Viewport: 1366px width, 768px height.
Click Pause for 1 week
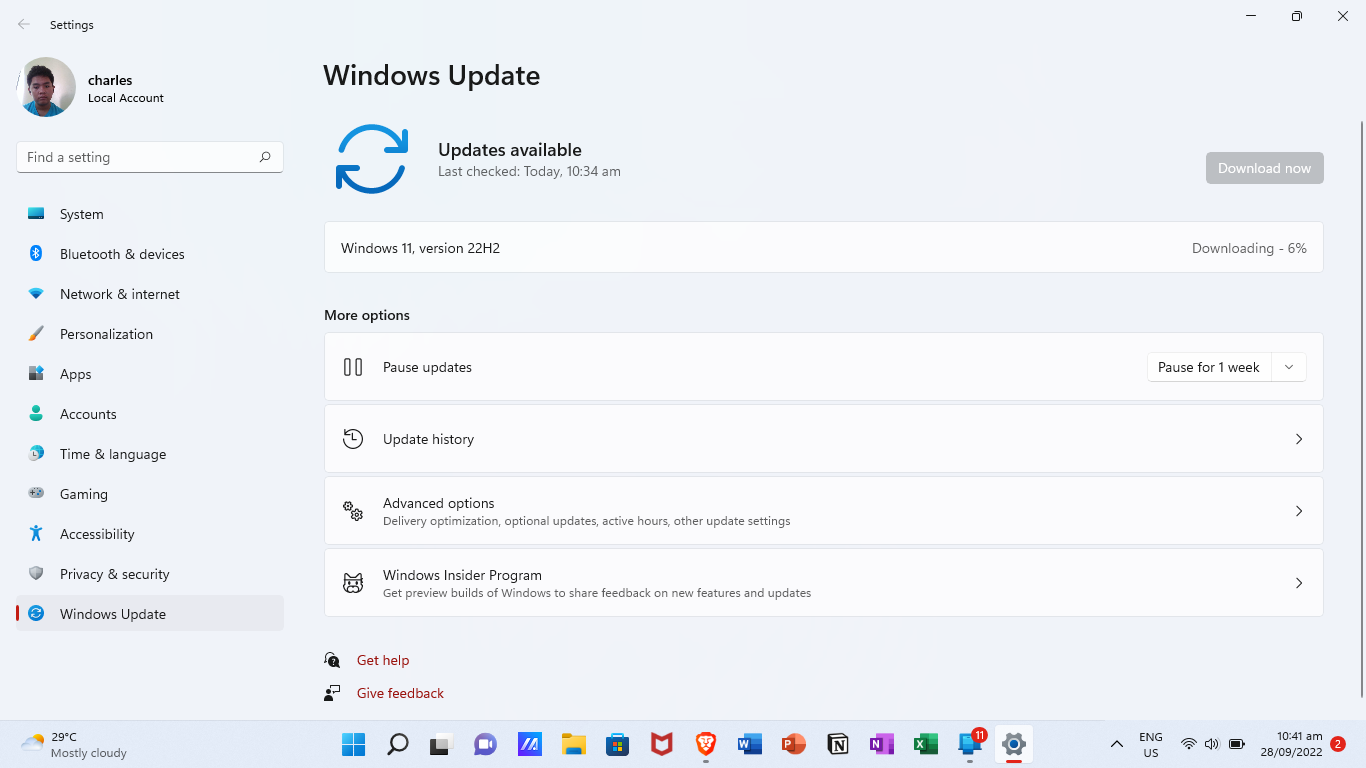coord(1209,367)
